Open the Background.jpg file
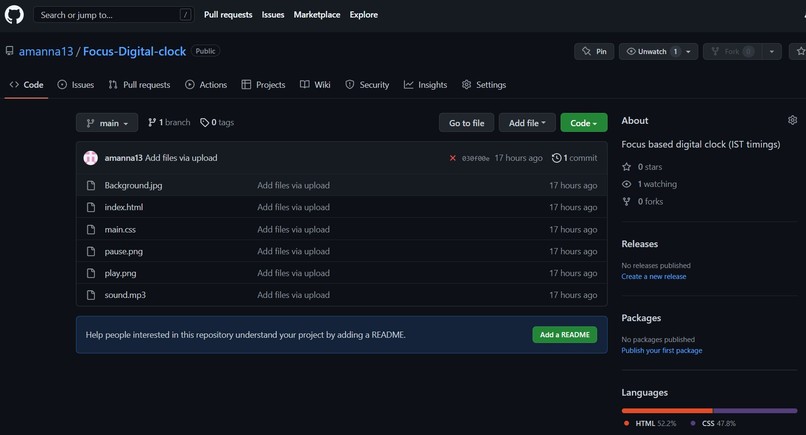Screen dimensions: 806x435 (133, 185)
